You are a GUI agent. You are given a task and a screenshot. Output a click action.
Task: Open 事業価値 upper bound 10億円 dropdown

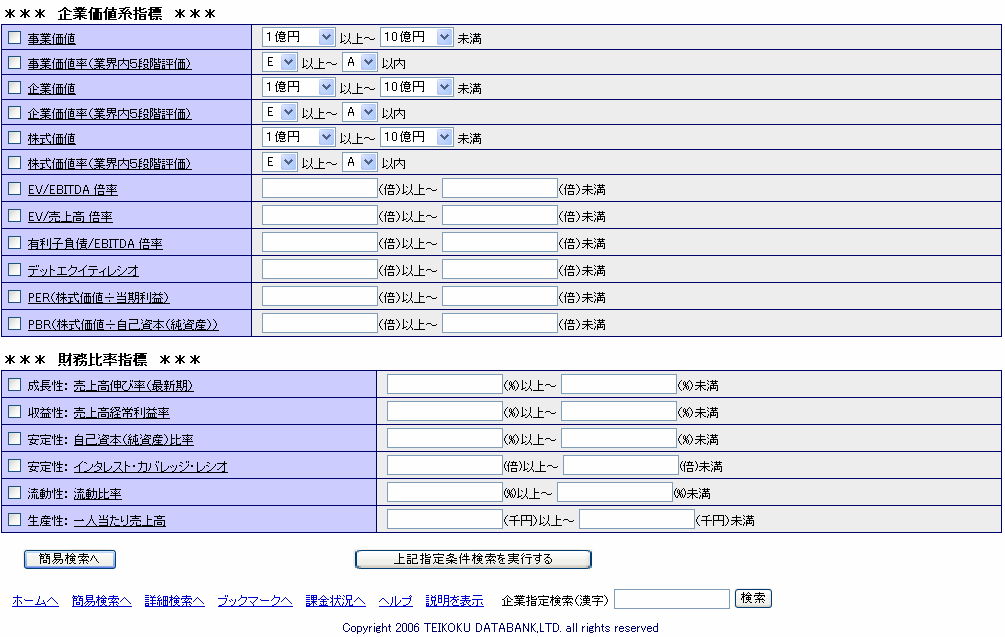click(x=417, y=37)
